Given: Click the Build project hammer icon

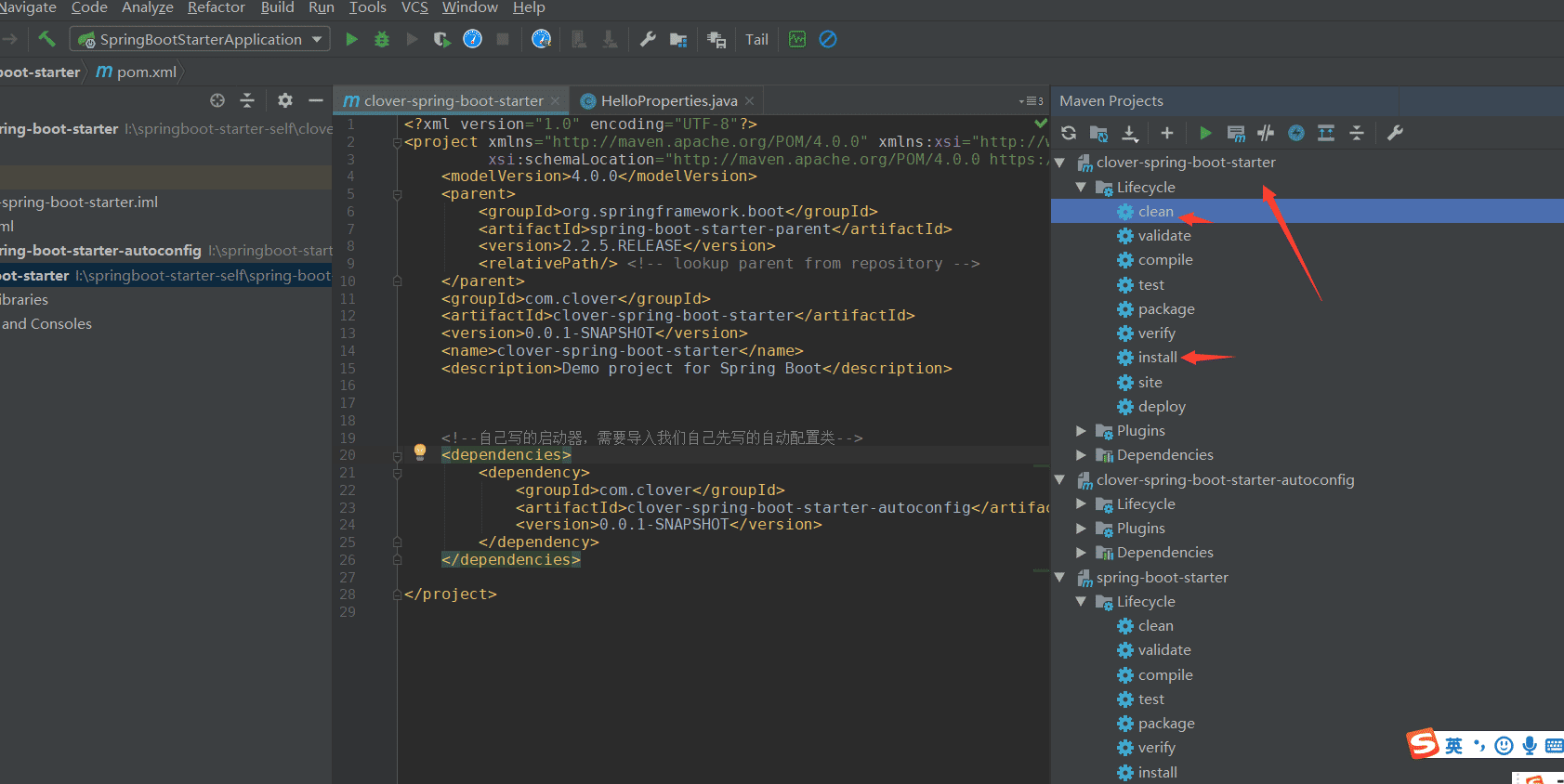Looking at the screenshot, I should pyautogui.click(x=46, y=39).
